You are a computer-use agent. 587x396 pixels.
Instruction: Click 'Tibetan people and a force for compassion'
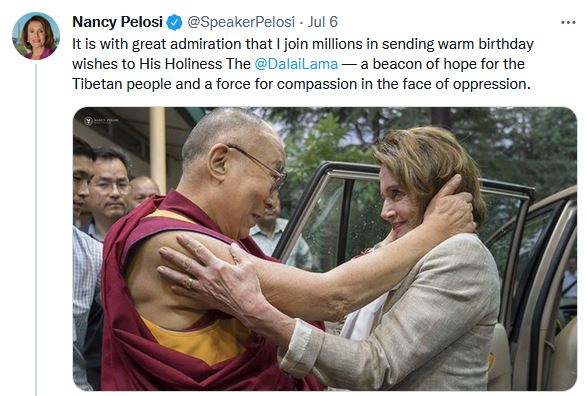215,84
